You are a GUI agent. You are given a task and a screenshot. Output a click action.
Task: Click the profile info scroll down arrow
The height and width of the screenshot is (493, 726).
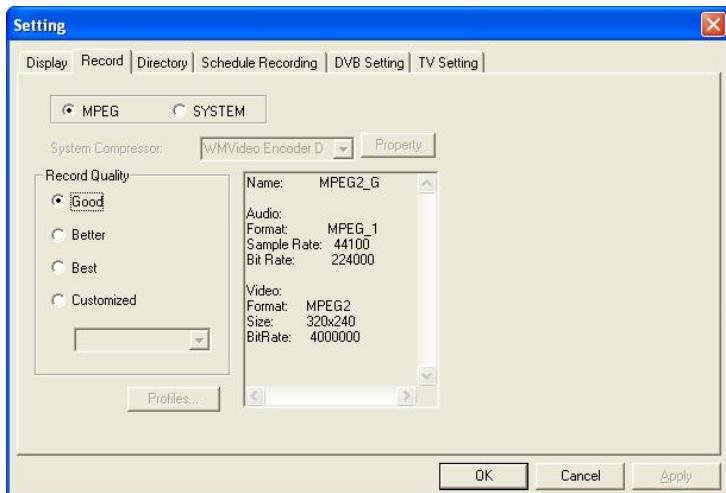pyautogui.click(x=426, y=375)
